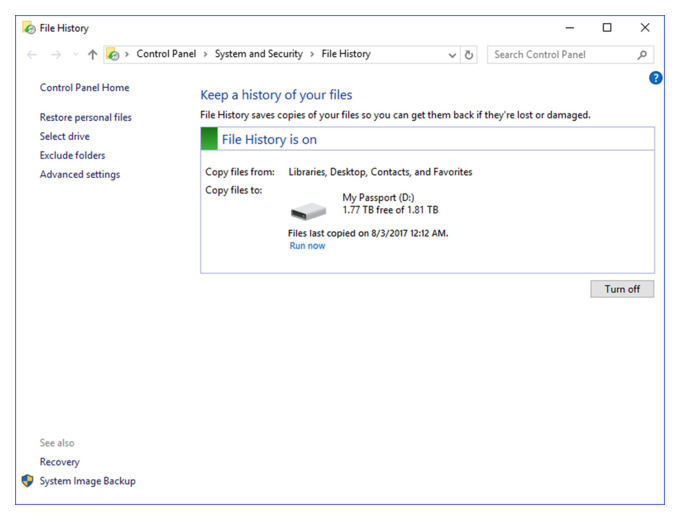Click 'Files last copied on 8/3/2017' text
This screenshot has height=520, width=680.
pyautogui.click(x=368, y=233)
